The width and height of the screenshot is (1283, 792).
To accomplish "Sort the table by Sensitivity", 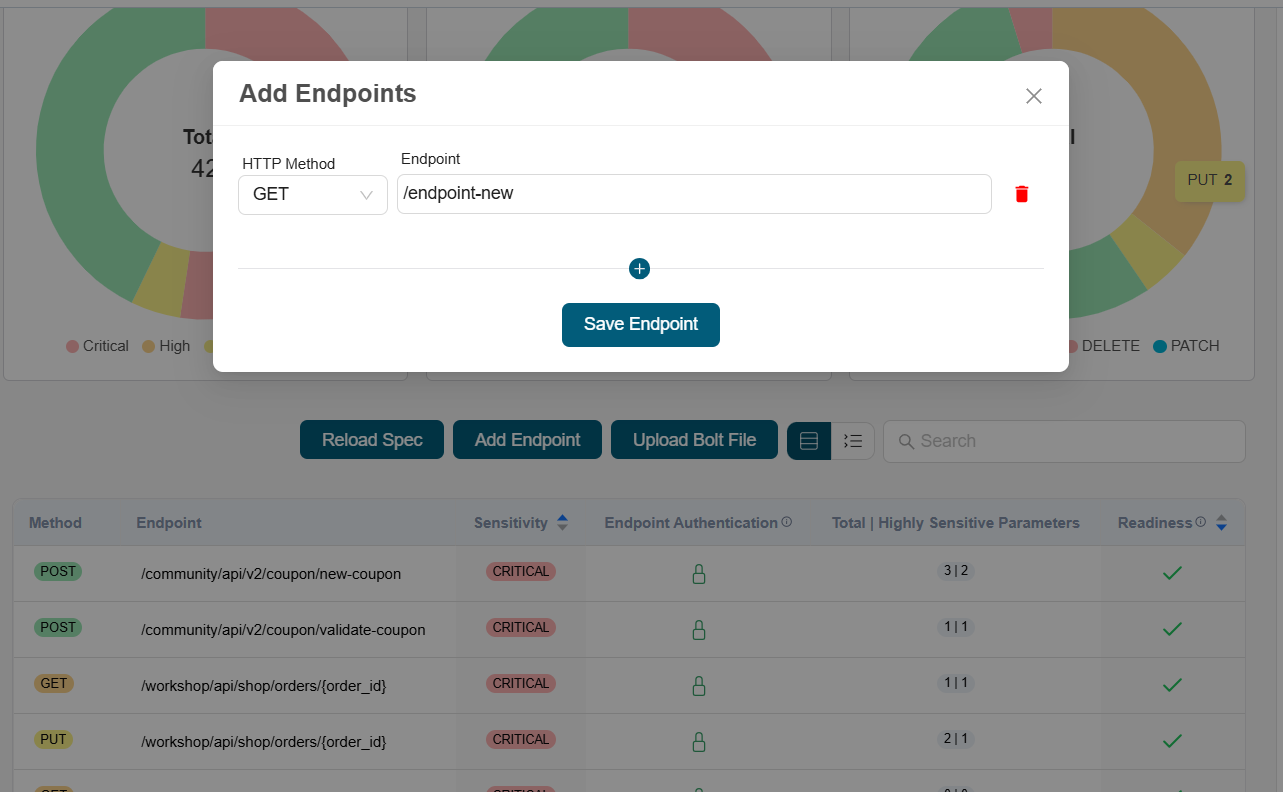I will [x=562, y=521].
